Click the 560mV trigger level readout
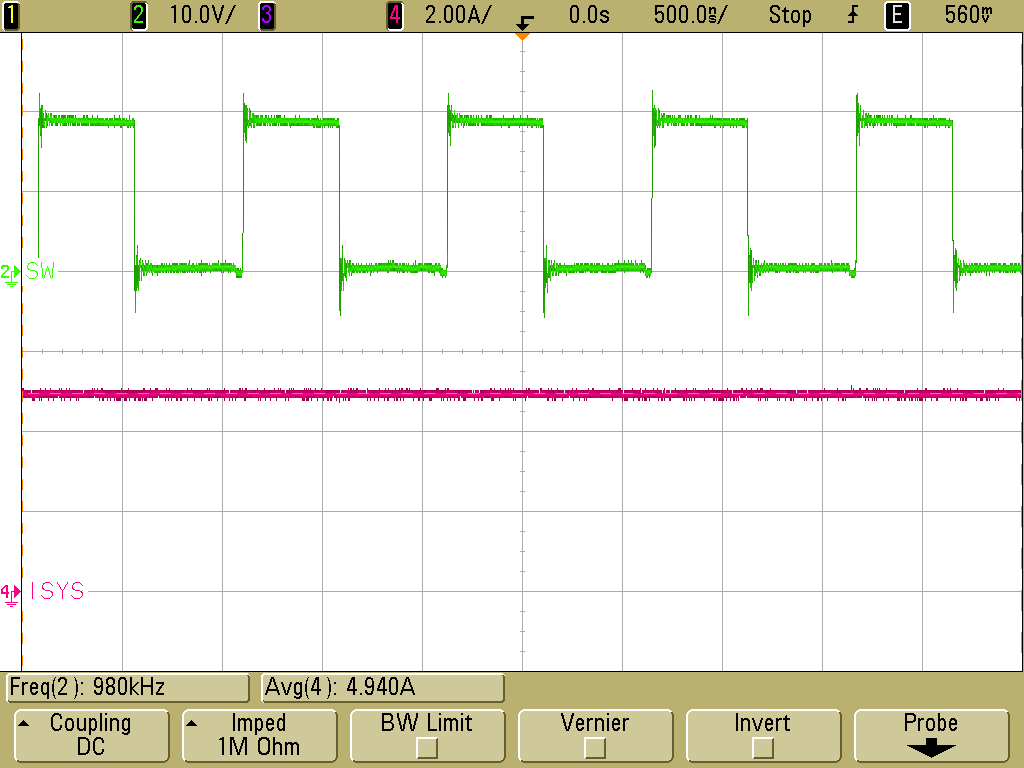Image resolution: width=1024 pixels, height=768 pixels. click(968, 15)
